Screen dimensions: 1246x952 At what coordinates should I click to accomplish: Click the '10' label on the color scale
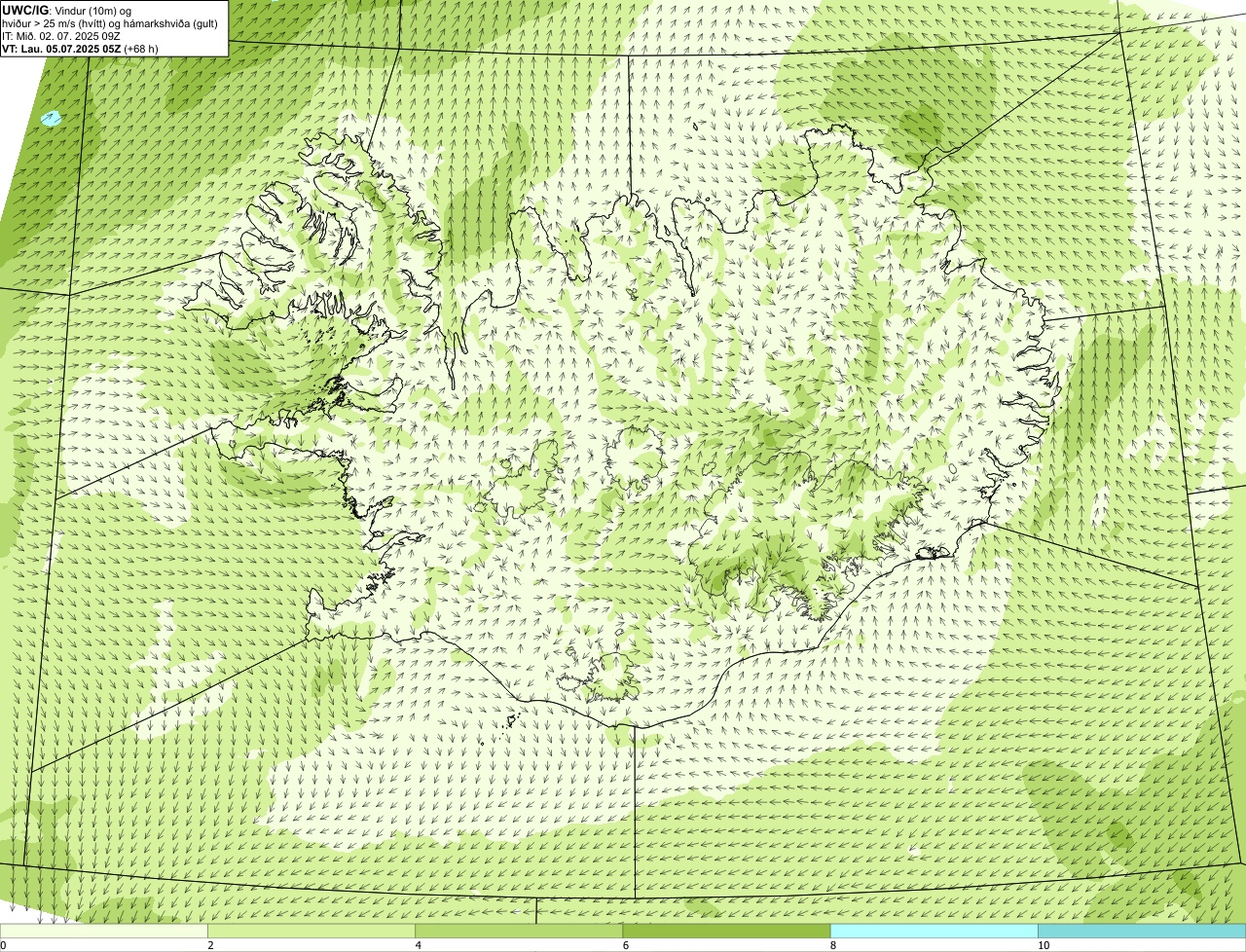(1043, 945)
